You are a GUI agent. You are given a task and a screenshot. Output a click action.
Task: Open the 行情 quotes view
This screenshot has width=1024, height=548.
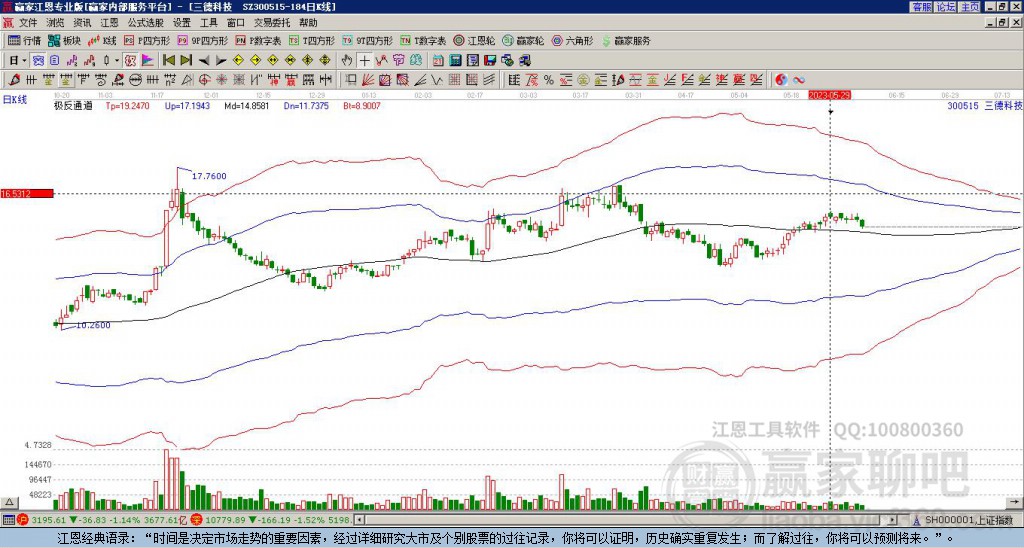[24, 40]
